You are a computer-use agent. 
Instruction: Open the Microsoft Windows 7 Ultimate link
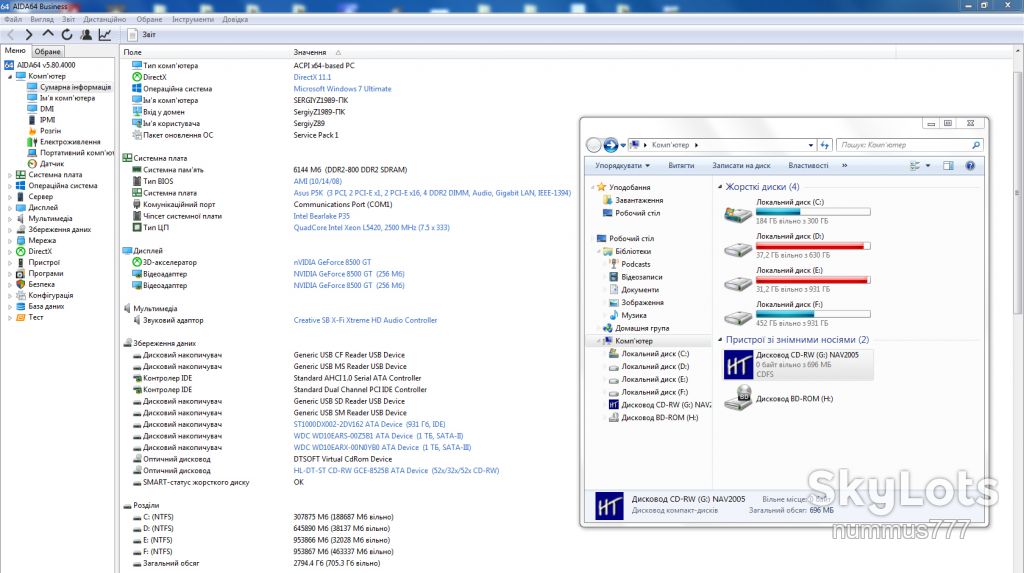[x=342, y=89]
